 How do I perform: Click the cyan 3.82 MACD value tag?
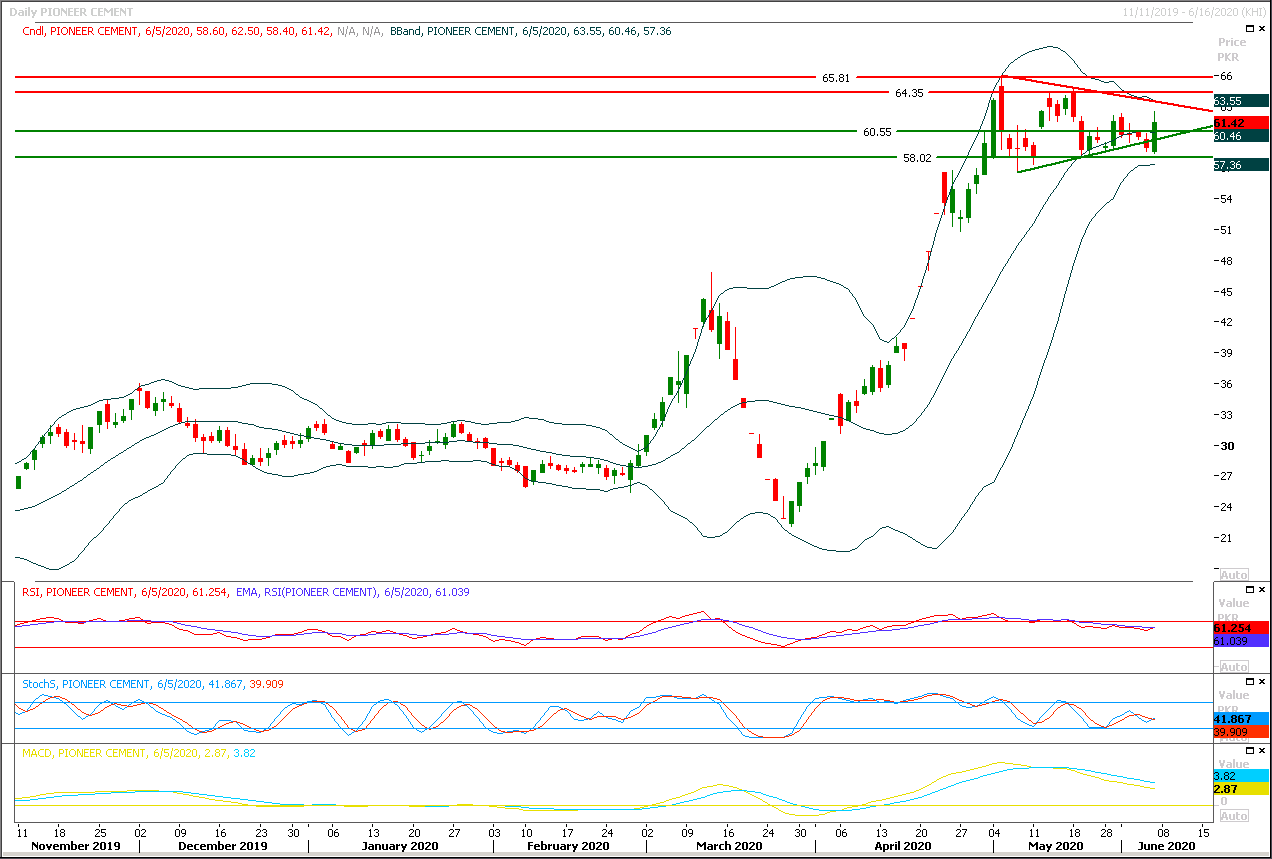1241,775
